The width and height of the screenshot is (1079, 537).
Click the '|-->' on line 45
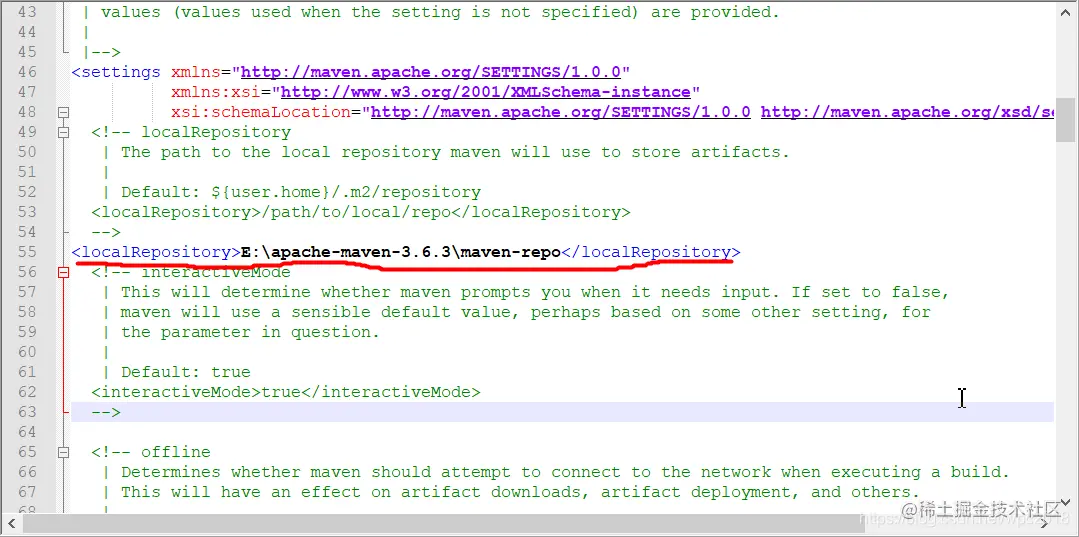(x=101, y=52)
